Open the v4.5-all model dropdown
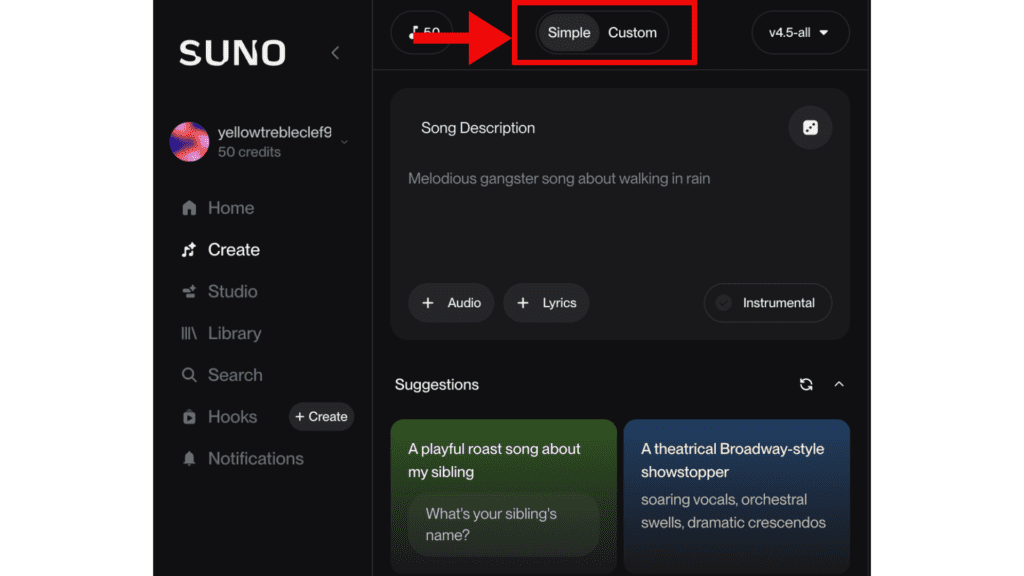Screen dimensions: 1024x576 pyautogui.click(x=799, y=32)
